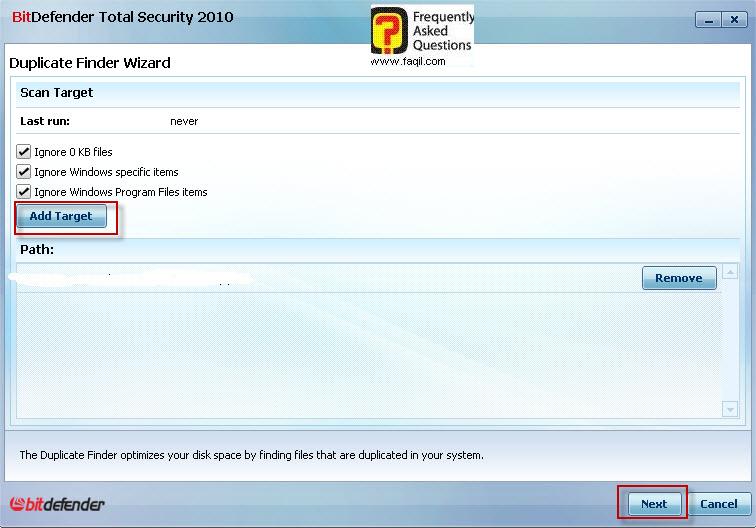Toggle Ignore Windows specific items checkbox
This screenshot has height=528, width=756.
click(24, 172)
